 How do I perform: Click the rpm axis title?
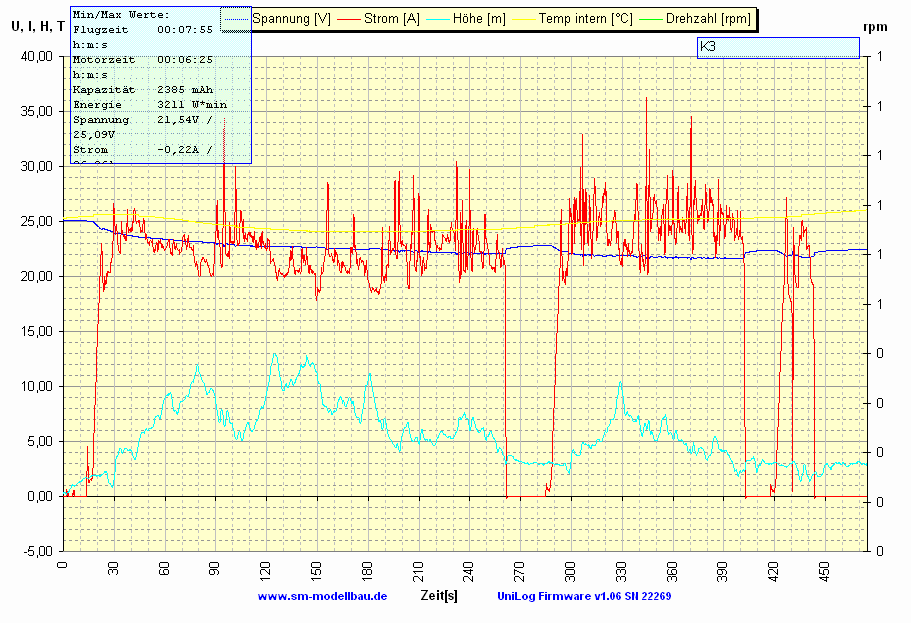pyautogui.click(x=876, y=27)
